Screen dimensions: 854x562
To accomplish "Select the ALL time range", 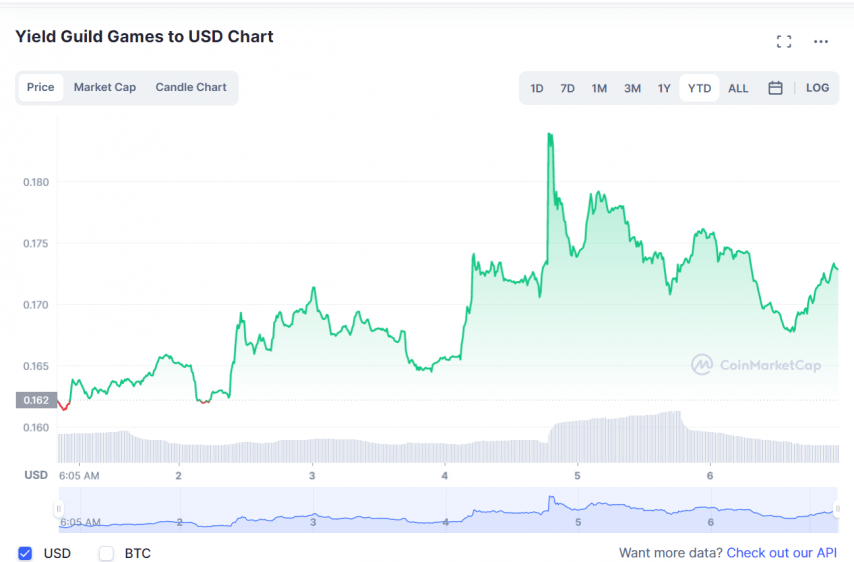I will [738, 88].
